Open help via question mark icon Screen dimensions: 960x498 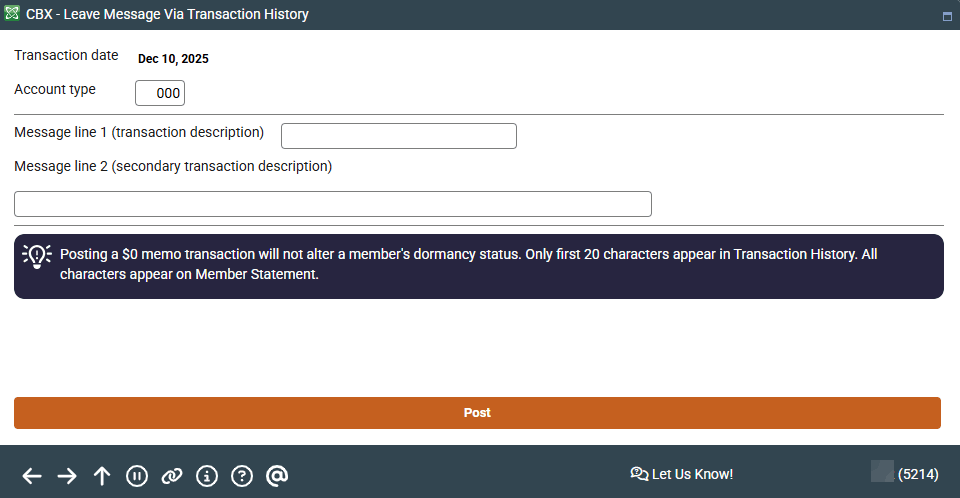coord(242,476)
